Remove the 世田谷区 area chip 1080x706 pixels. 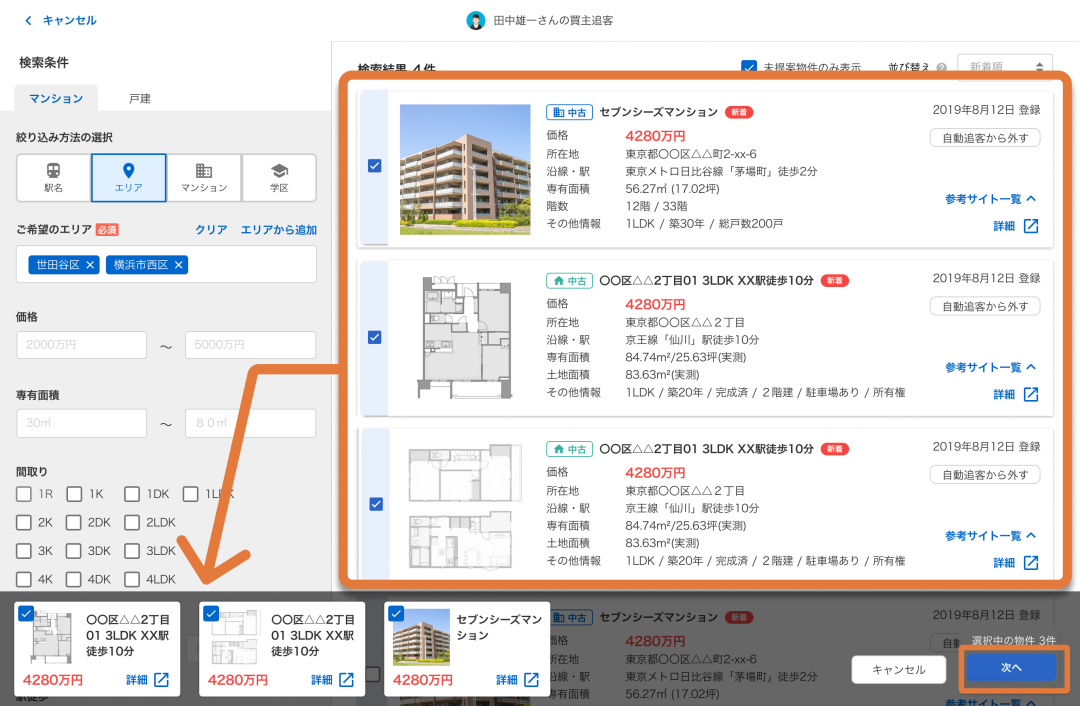point(90,265)
